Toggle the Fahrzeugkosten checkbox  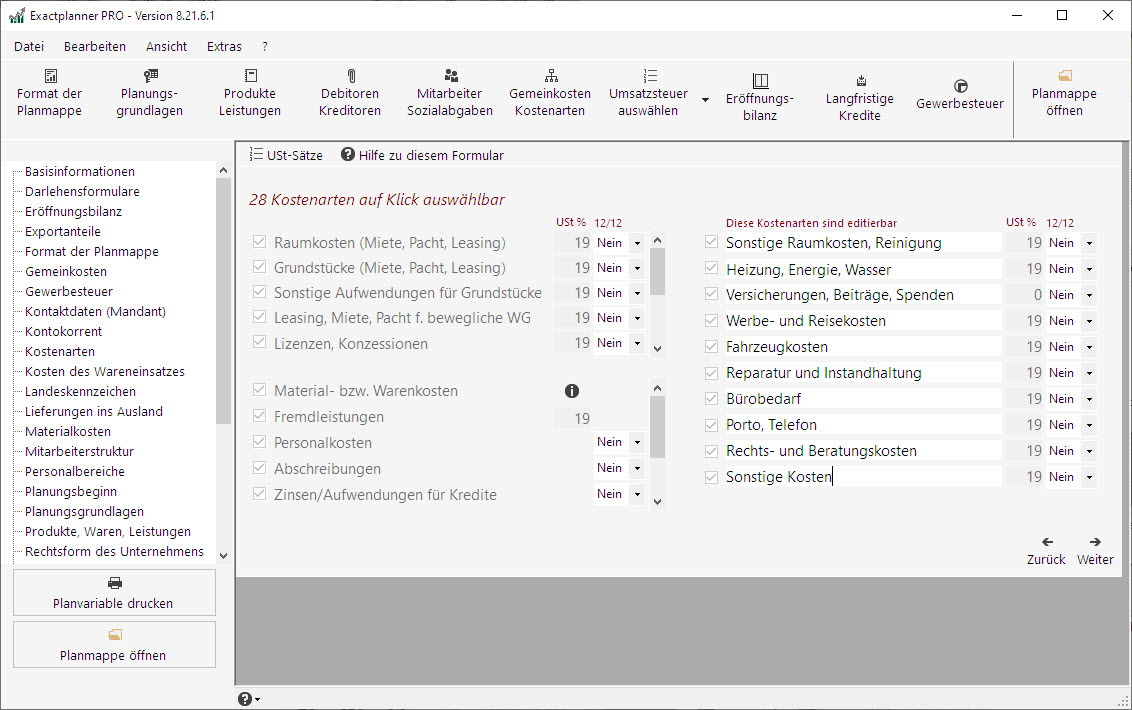click(x=712, y=347)
